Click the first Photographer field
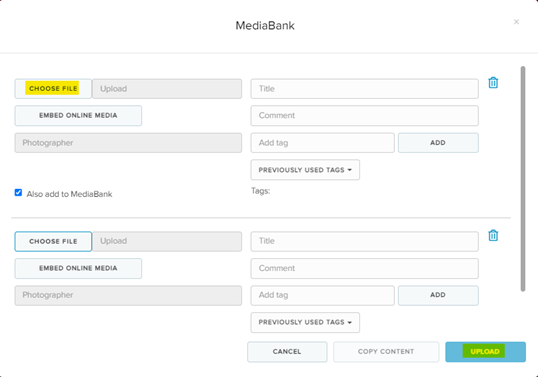Image resolution: width=538 pixels, height=377 pixels. click(128, 143)
